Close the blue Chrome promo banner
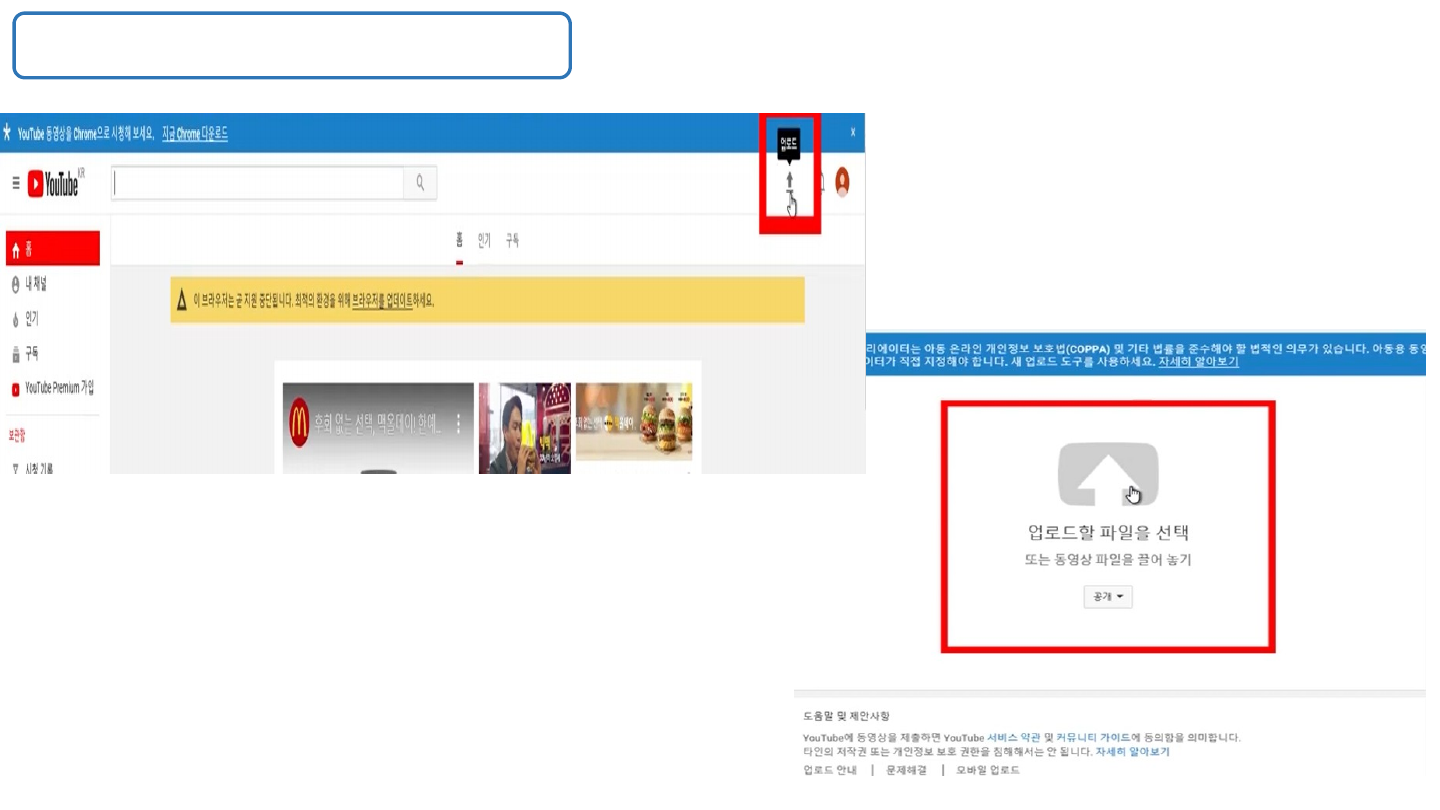This screenshot has width=1440, height=810. (853, 132)
